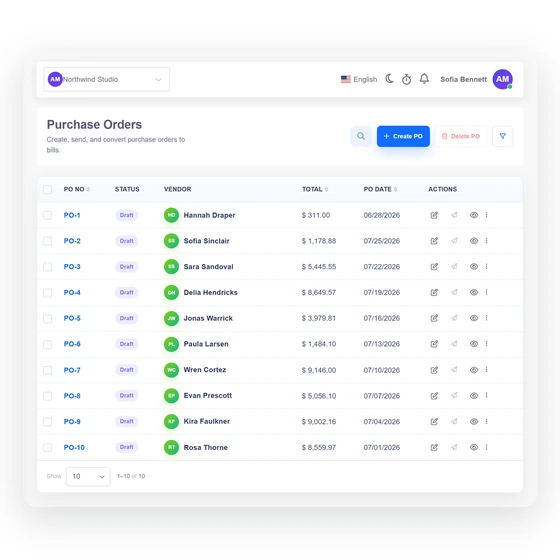Edit PO-2 Sofia Sinclair order
Viewport: 560px width, 560px height.
[434, 241]
